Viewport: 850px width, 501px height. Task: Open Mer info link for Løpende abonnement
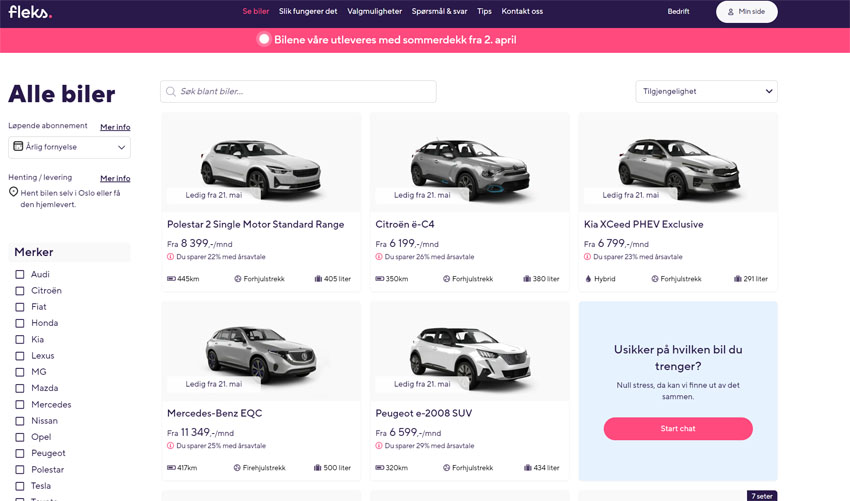(x=115, y=128)
